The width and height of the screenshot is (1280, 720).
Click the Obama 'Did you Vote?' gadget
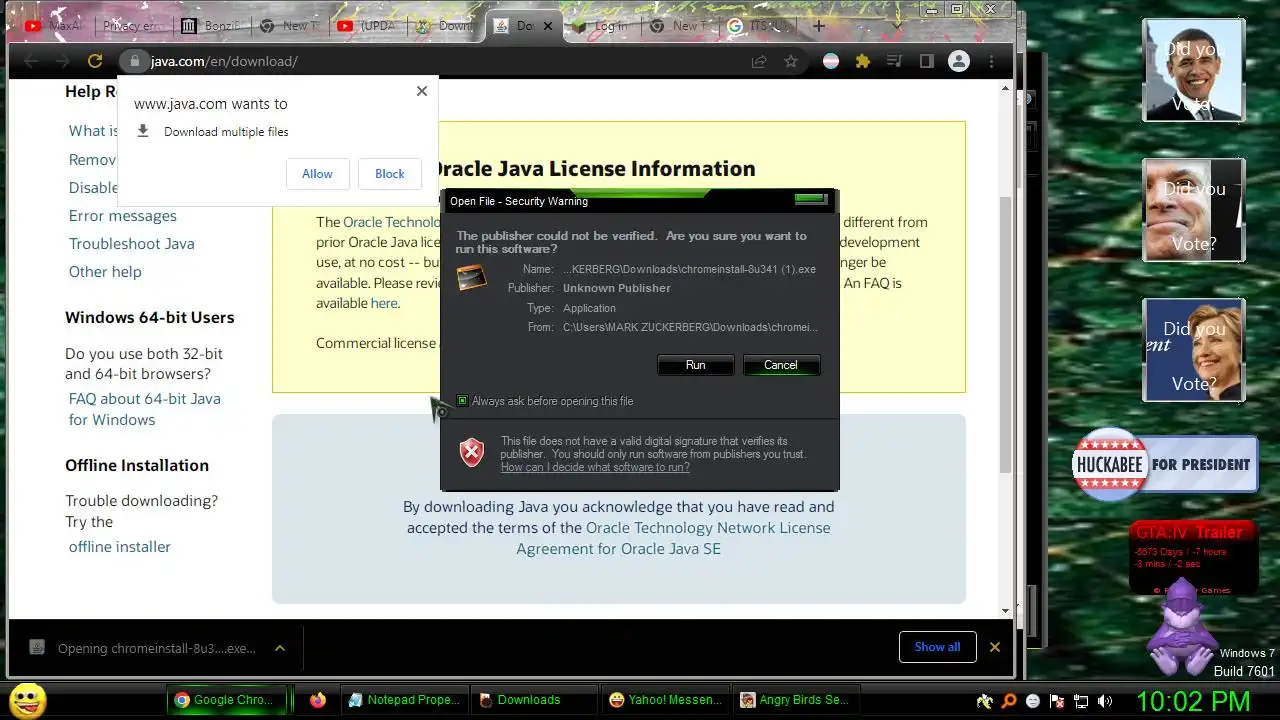point(1194,72)
